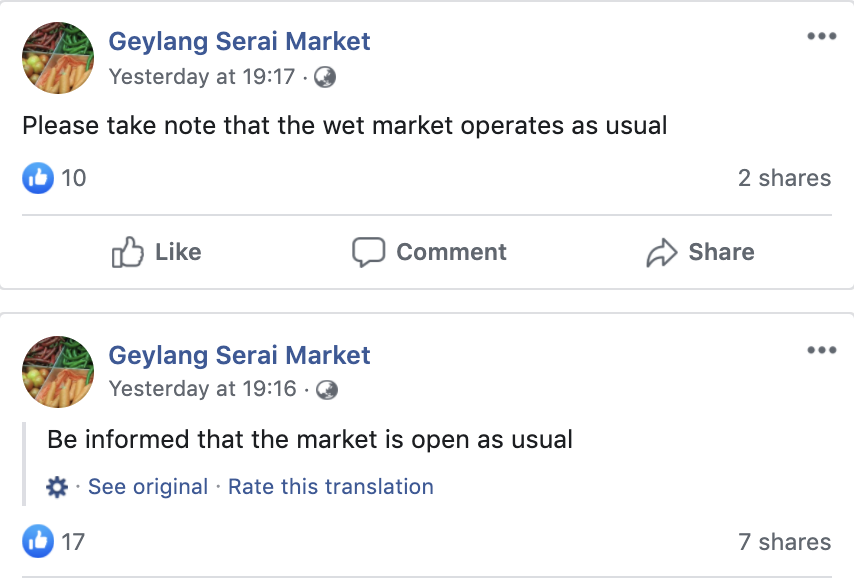Open the first post's three-dot options menu

click(821, 37)
